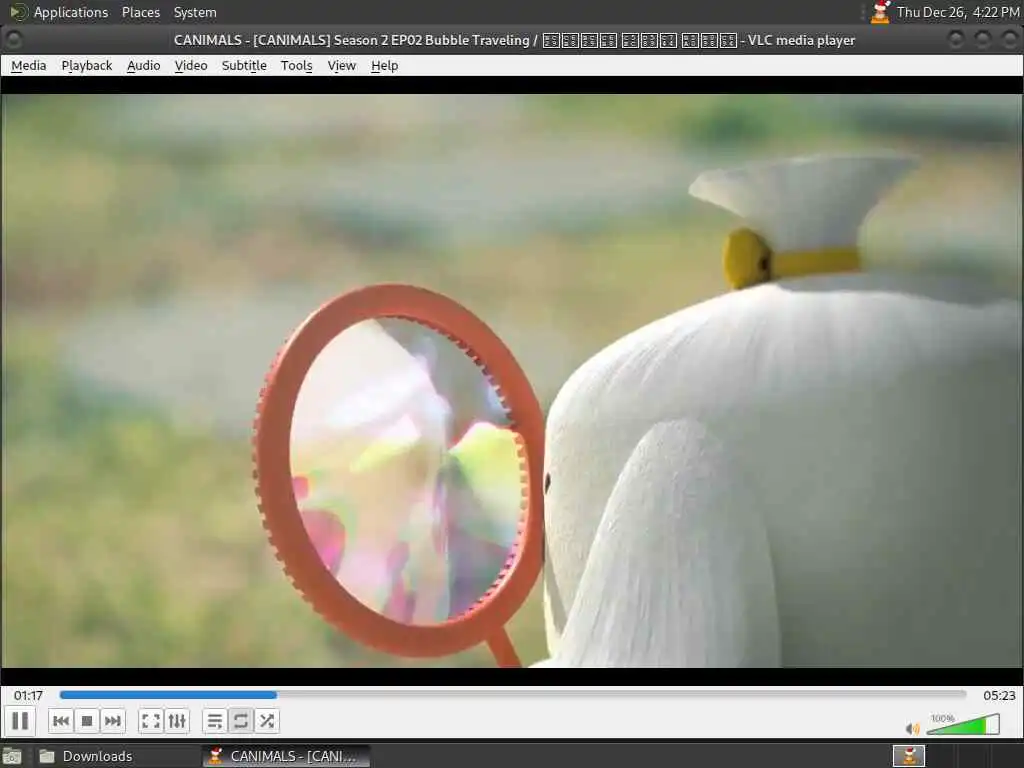Open the date and time clock
The width and height of the screenshot is (1024, 768).
click(957, 12)
